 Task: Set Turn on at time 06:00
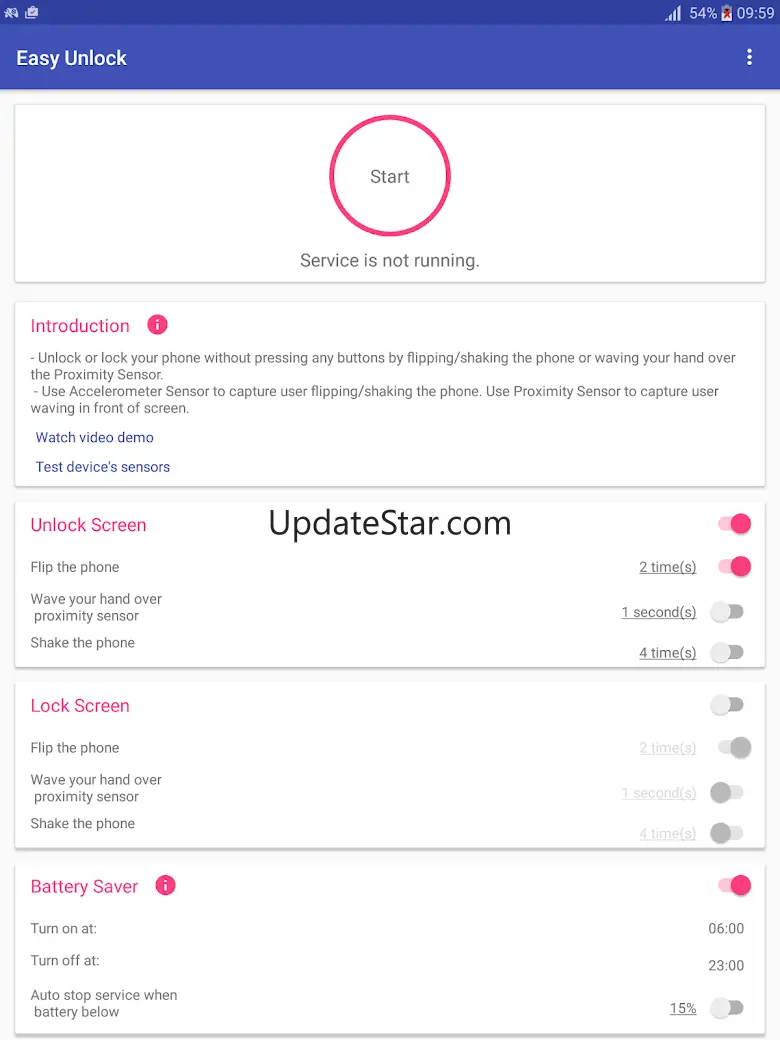click(x=726, y=928)
